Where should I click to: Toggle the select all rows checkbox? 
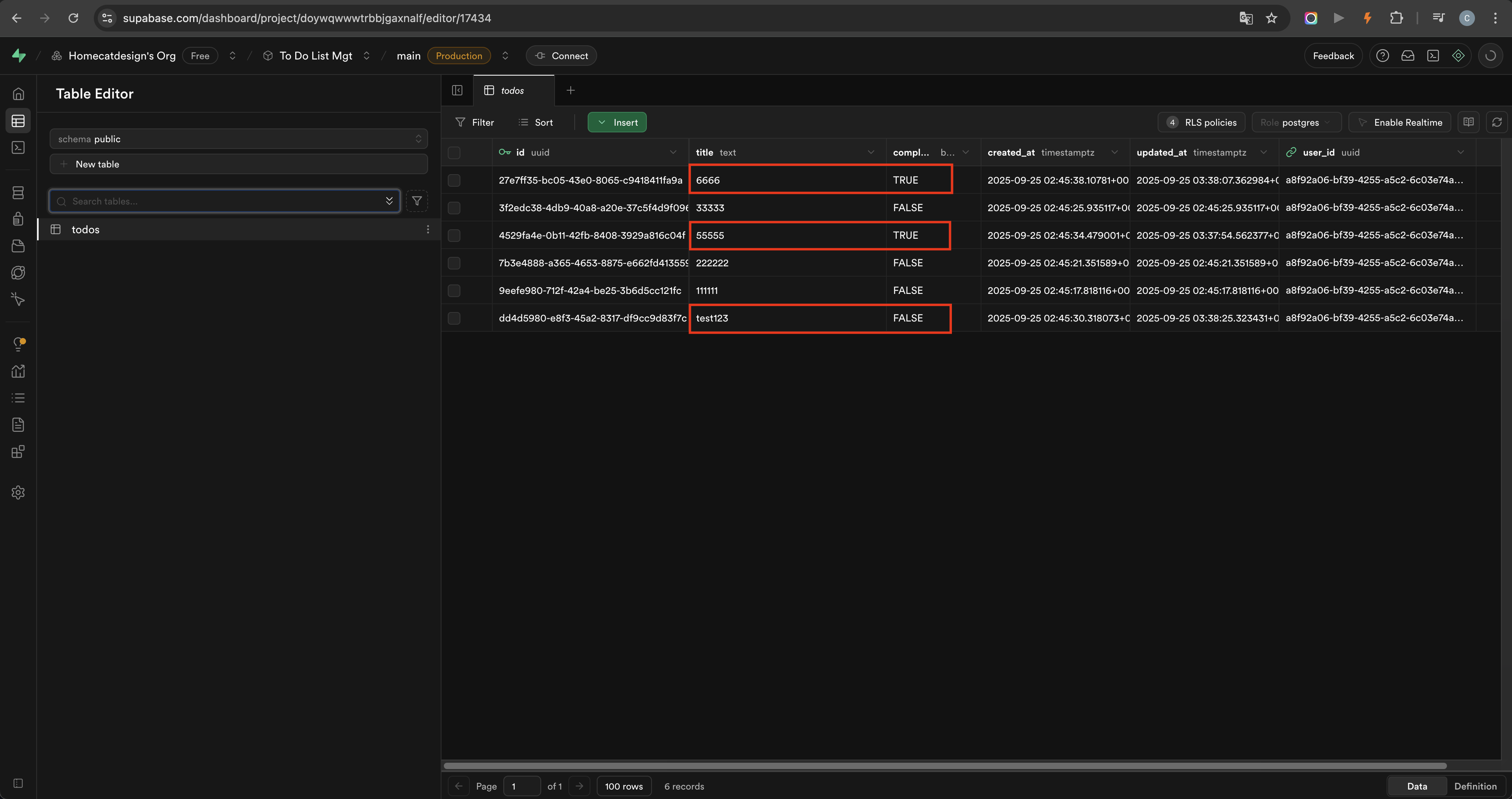[454, 152]
